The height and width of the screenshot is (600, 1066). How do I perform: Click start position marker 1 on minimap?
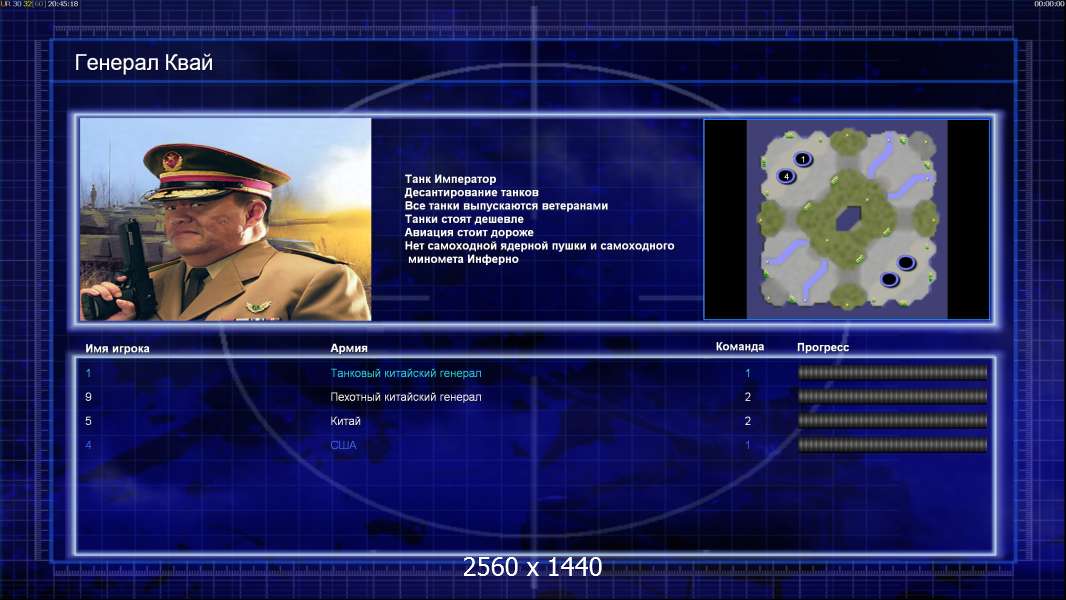(803, 159)
